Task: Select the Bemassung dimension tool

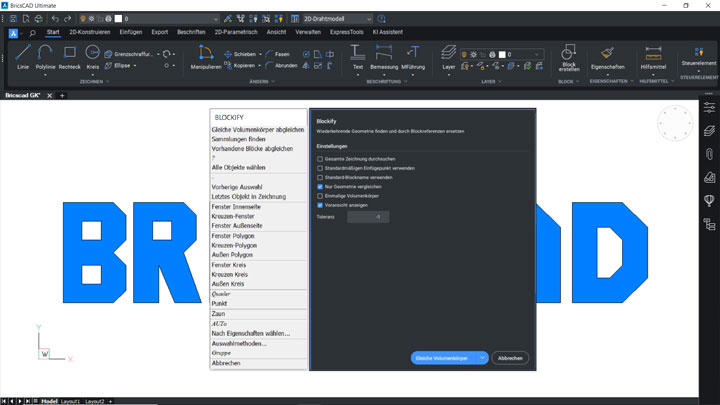Action: (384, 56)
